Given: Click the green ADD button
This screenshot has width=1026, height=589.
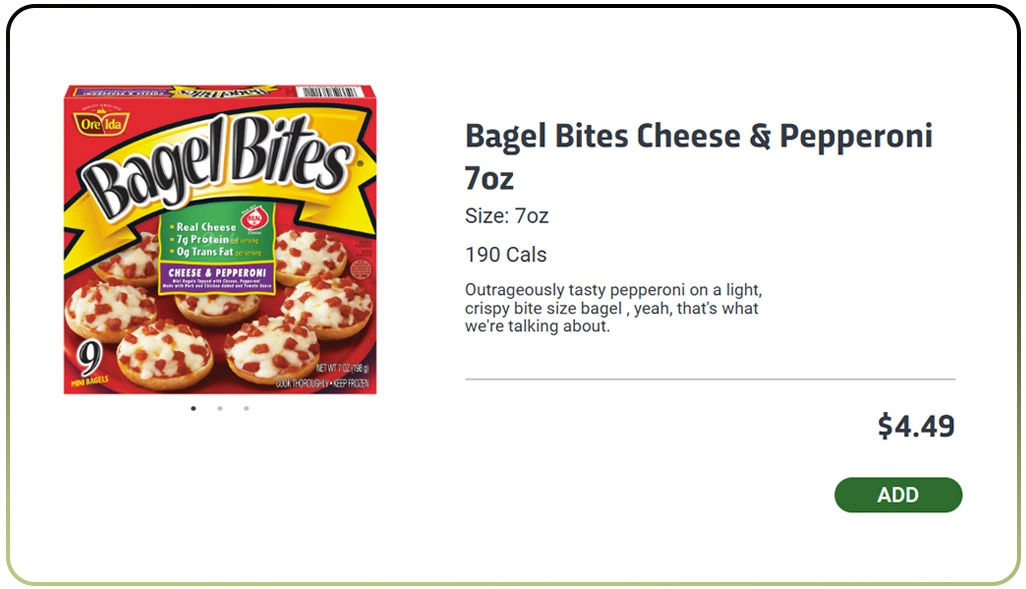Looking at the screenshot, I should click(897, 495).
